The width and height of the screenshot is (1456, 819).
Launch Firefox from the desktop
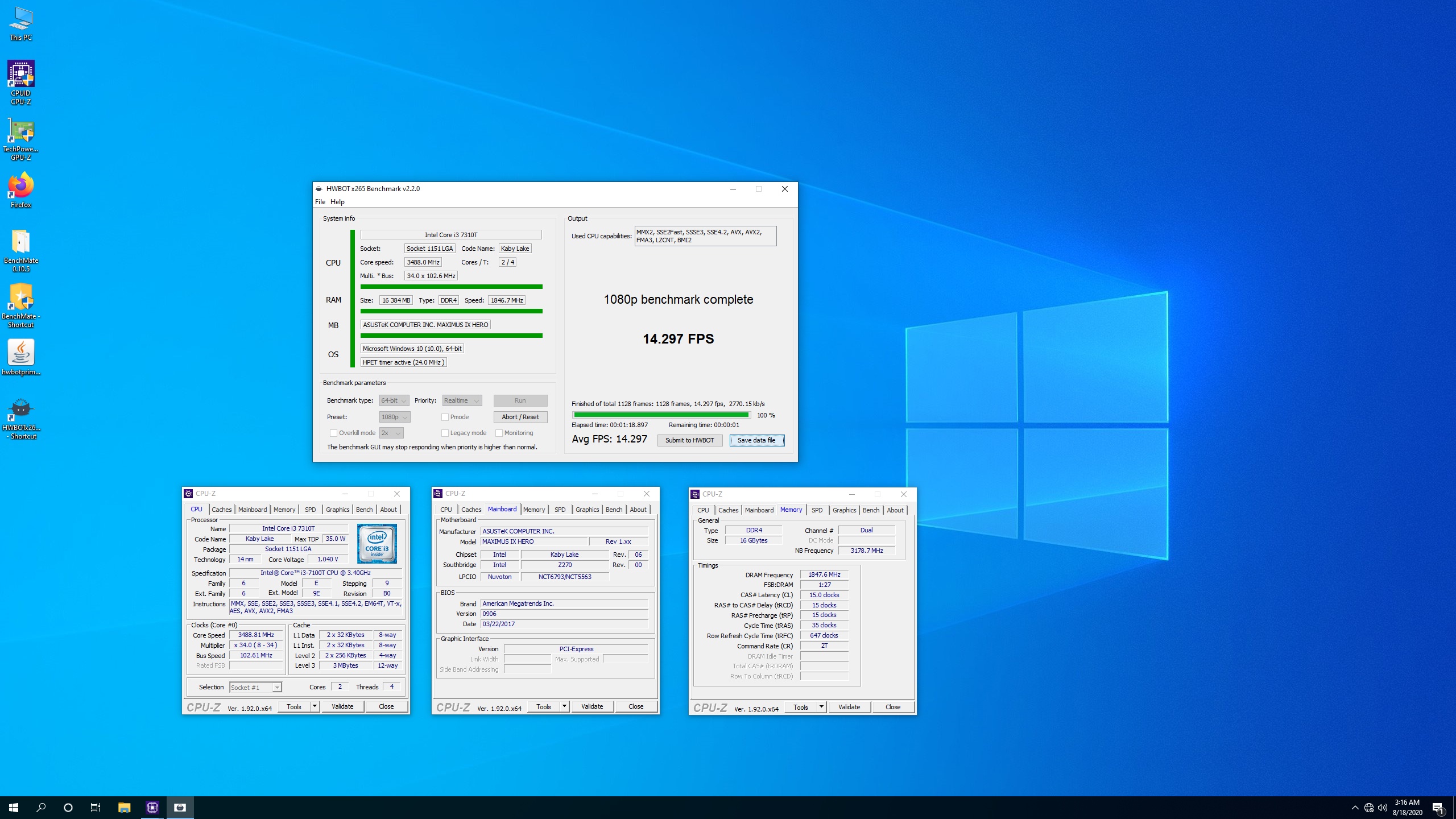pyautogui.click(x=21, y=190)
